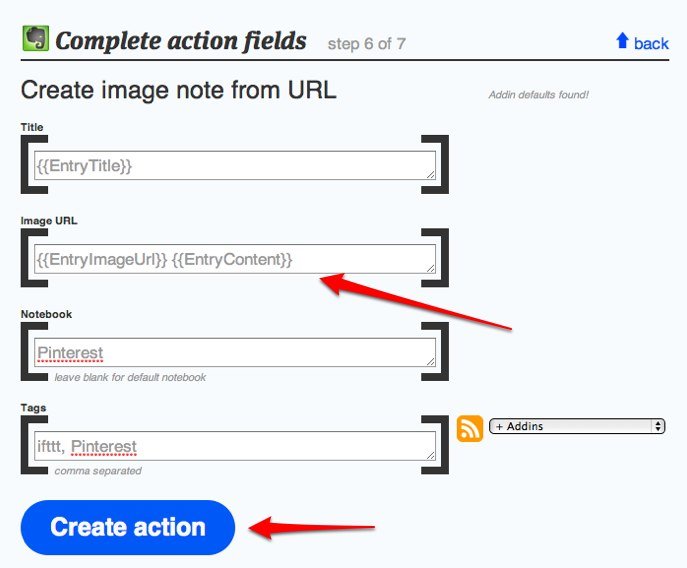Click the "Create image note from URL" title
This screenshot has width=687, height=568.
pos(178,90)
